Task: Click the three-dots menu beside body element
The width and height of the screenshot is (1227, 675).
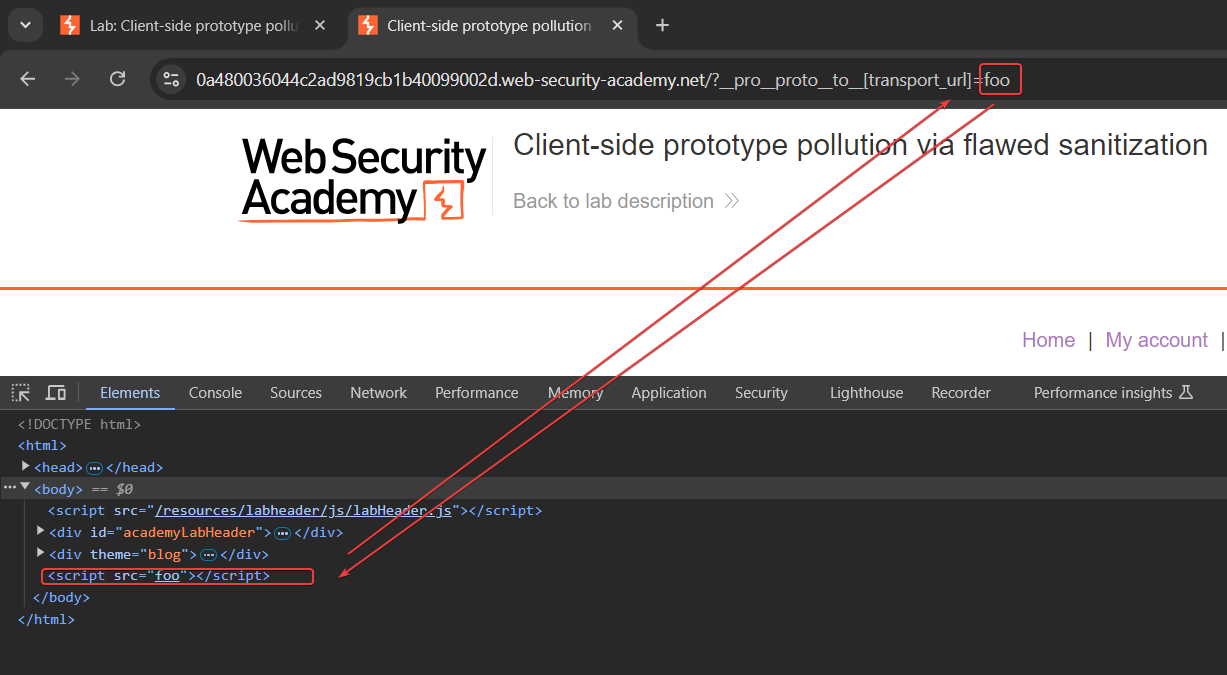Action: click(x=10, y=488)
